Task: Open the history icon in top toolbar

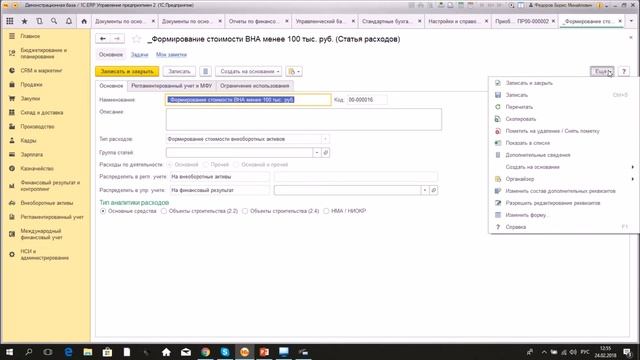Action: [39, 21]
